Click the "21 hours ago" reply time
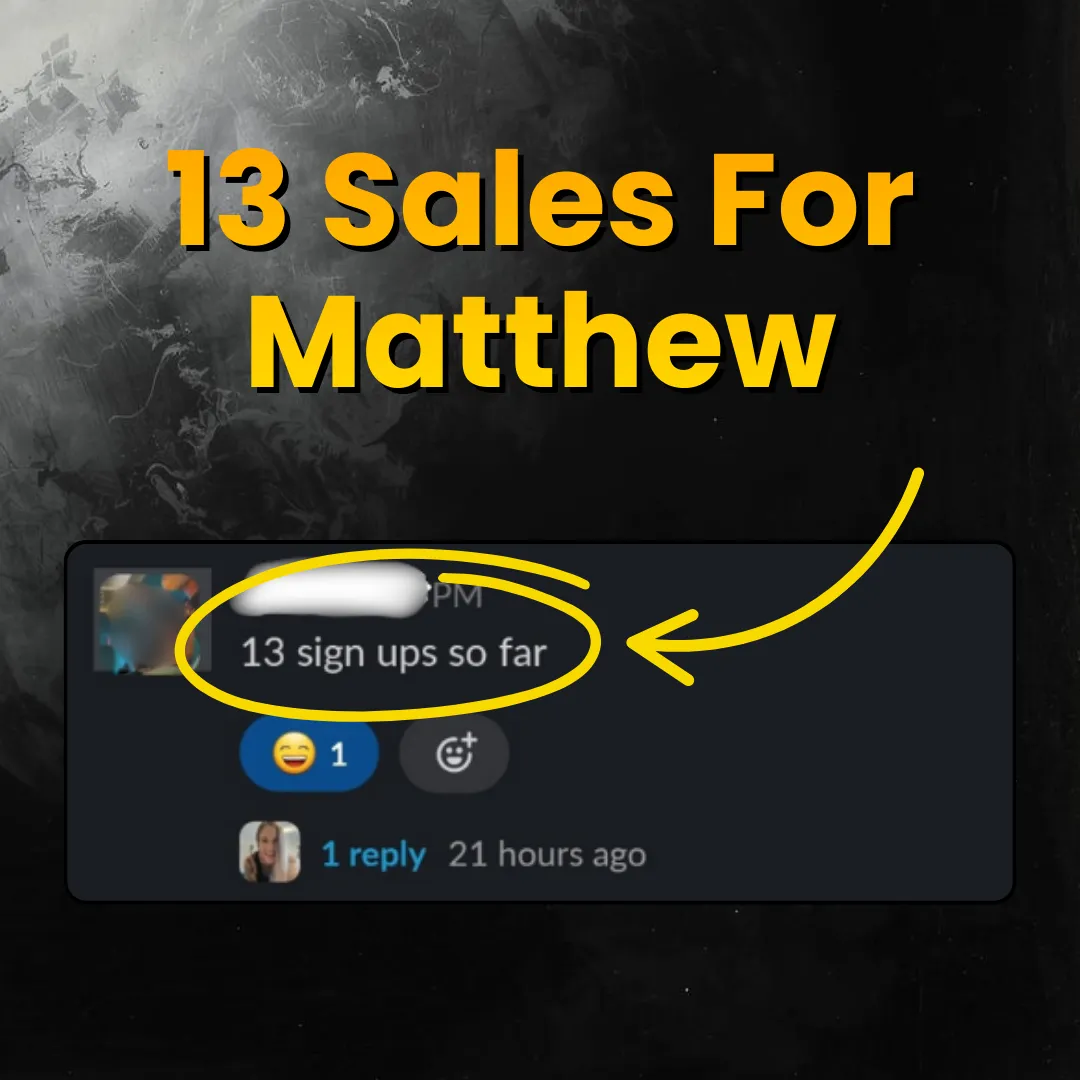 pyautogui.click(x=548, y=855)
